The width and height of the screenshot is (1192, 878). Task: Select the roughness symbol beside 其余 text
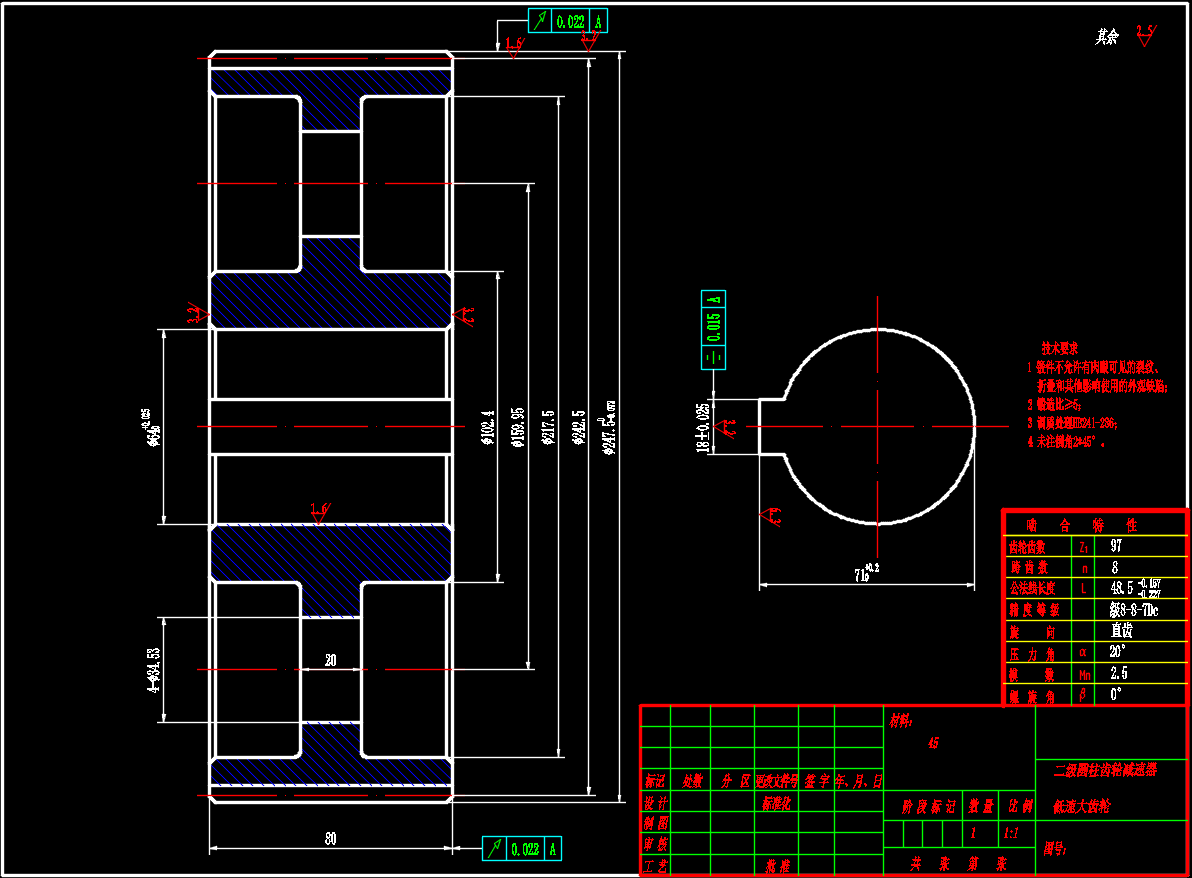coord(1145,36)
